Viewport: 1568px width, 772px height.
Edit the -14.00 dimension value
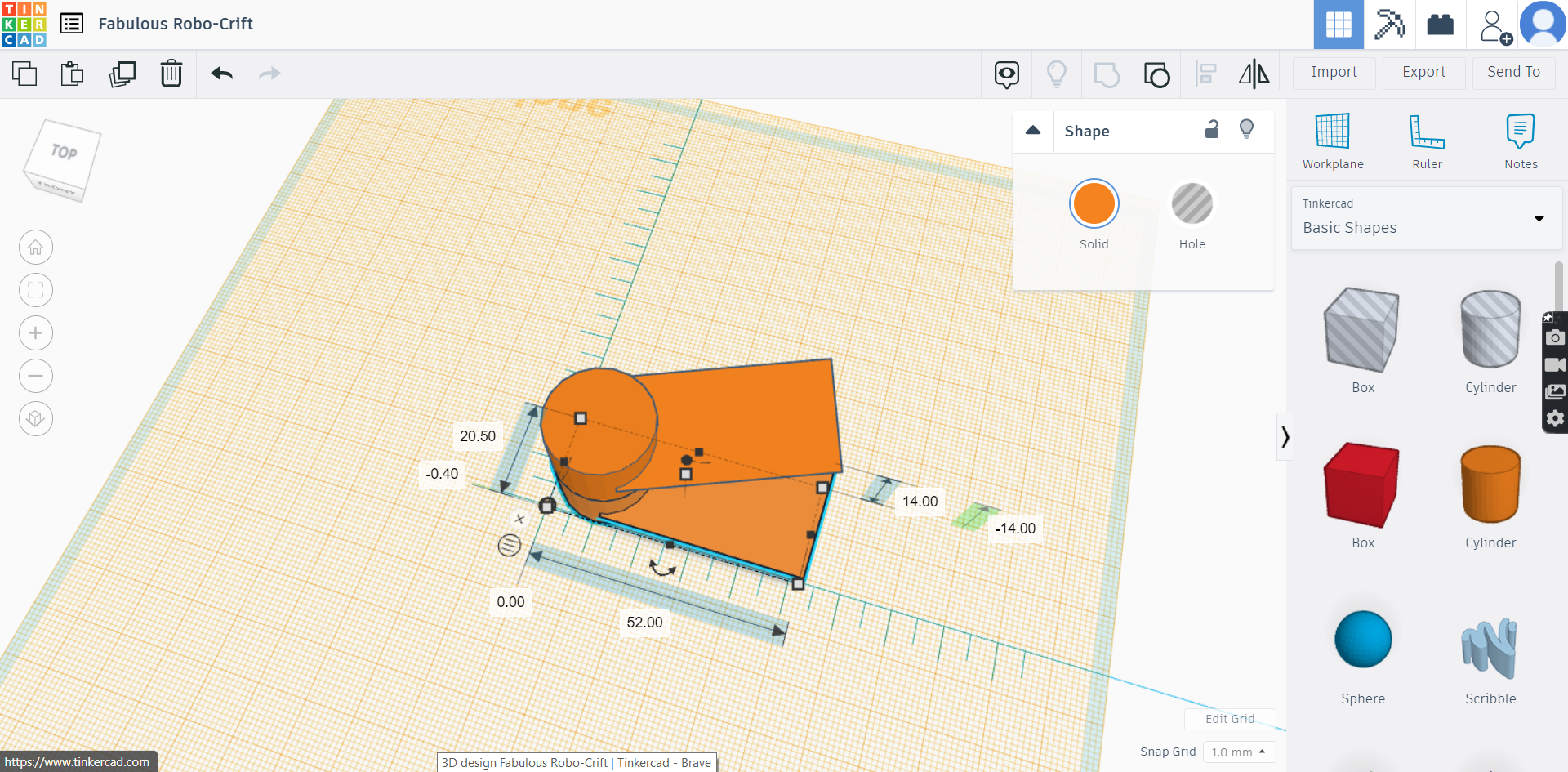pyautogui.click(x=1015, y=529)
